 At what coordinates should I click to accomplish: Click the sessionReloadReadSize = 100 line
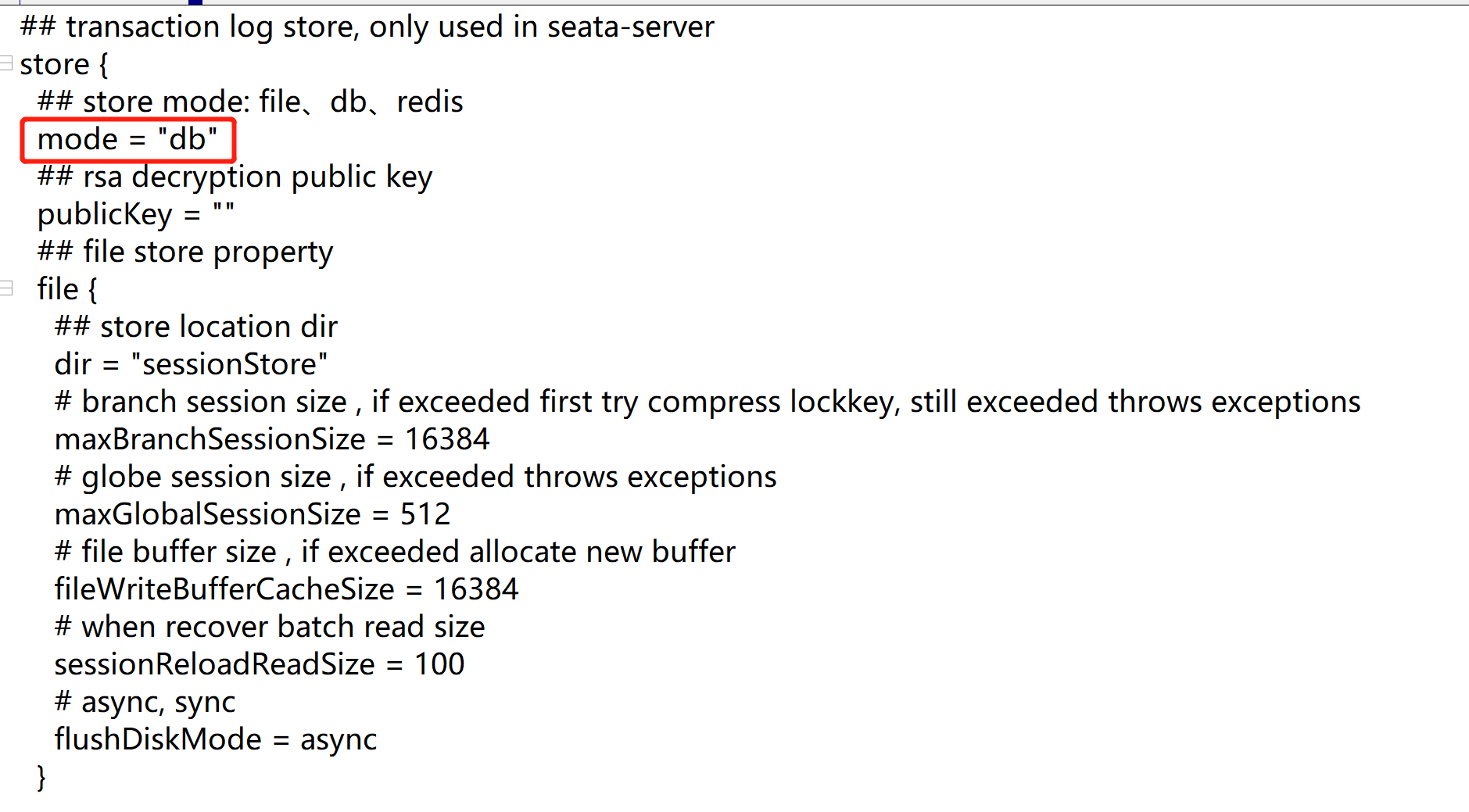point(260,664)
